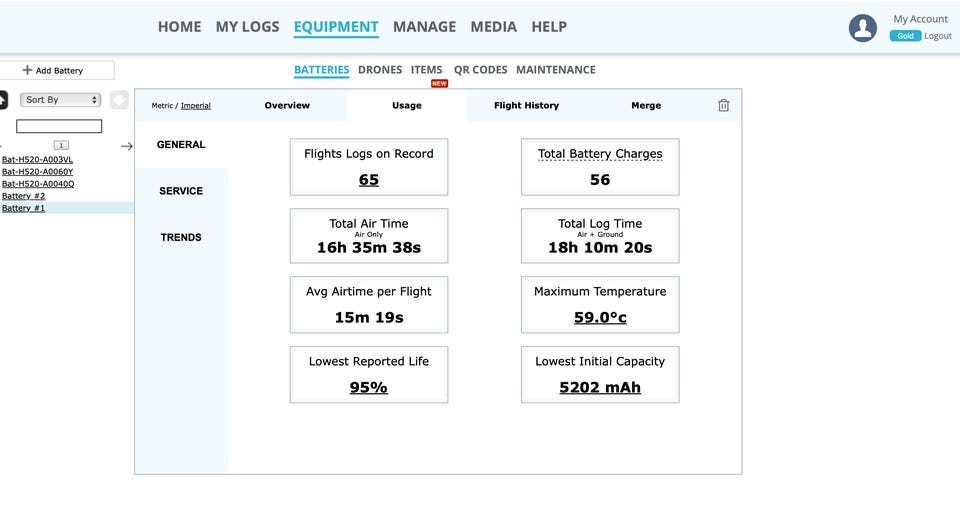Screen dimensions: 960x511
Task: Switch to the BATTERIES sub-tab
Action: coord(321,70)
